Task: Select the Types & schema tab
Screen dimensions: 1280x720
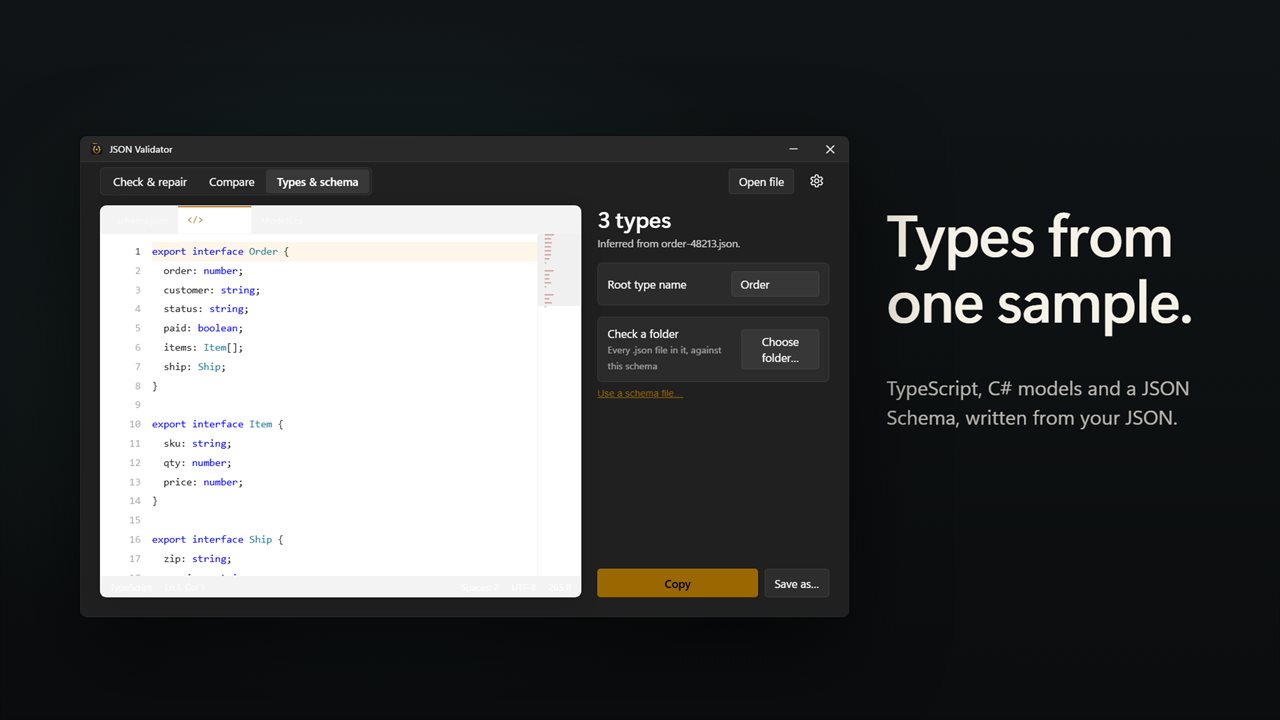Action: [x=317, y=182]
